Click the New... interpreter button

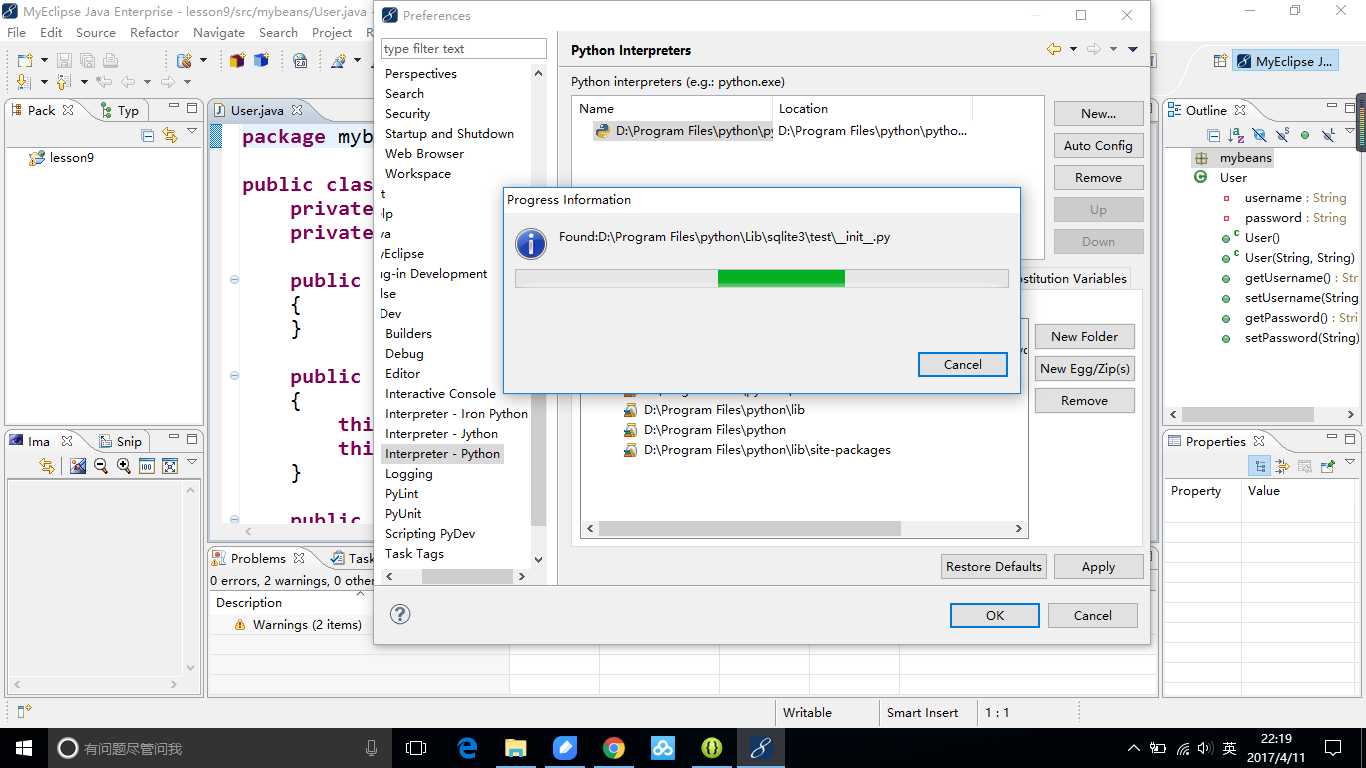tap(1098, 114)
